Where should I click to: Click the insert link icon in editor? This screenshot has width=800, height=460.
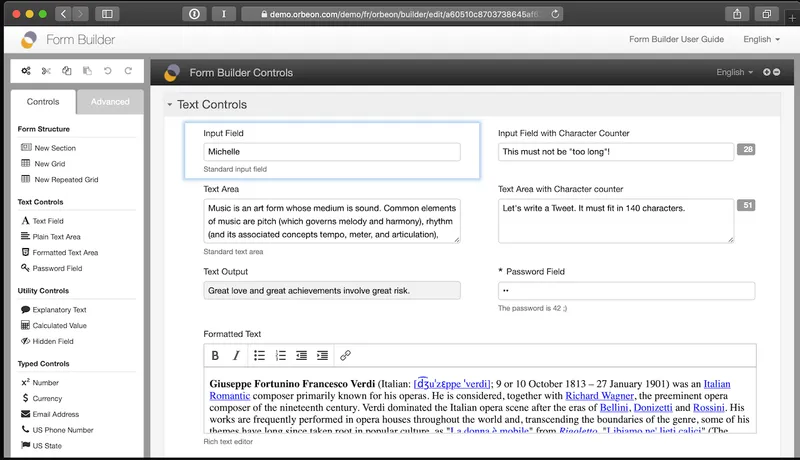(345, 355)
